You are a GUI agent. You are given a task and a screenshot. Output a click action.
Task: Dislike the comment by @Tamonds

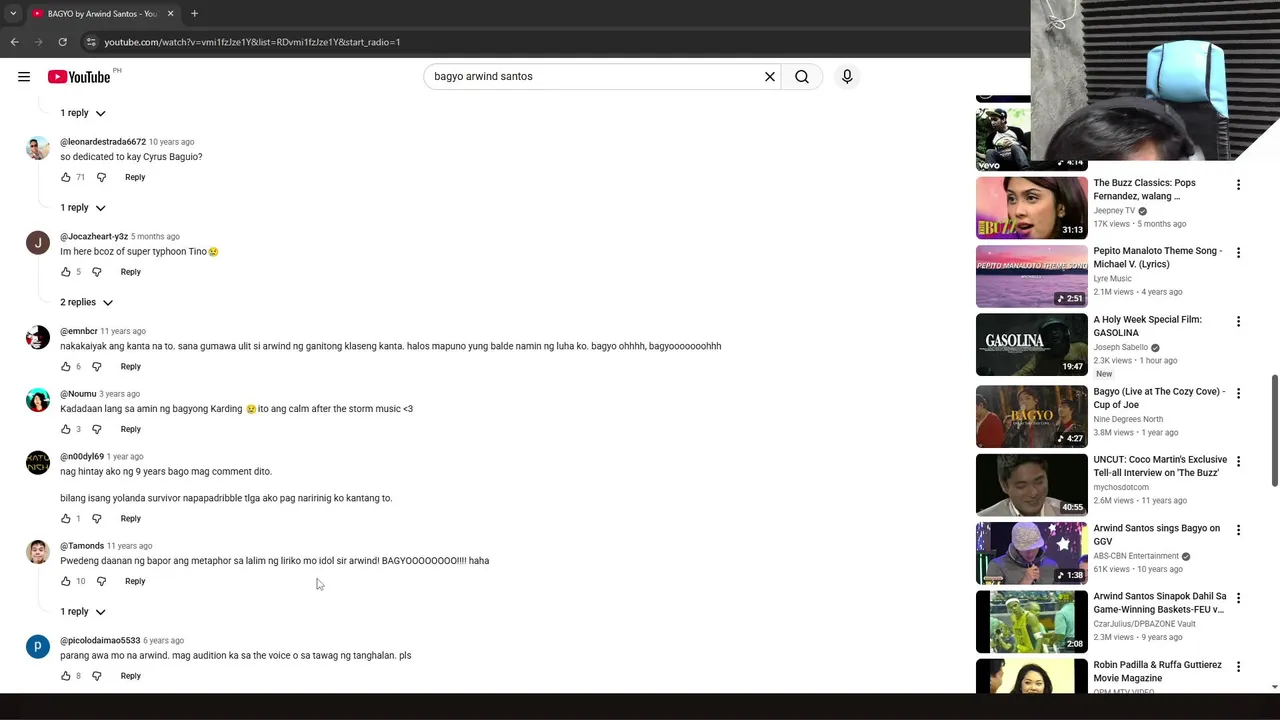click(101, 581)
